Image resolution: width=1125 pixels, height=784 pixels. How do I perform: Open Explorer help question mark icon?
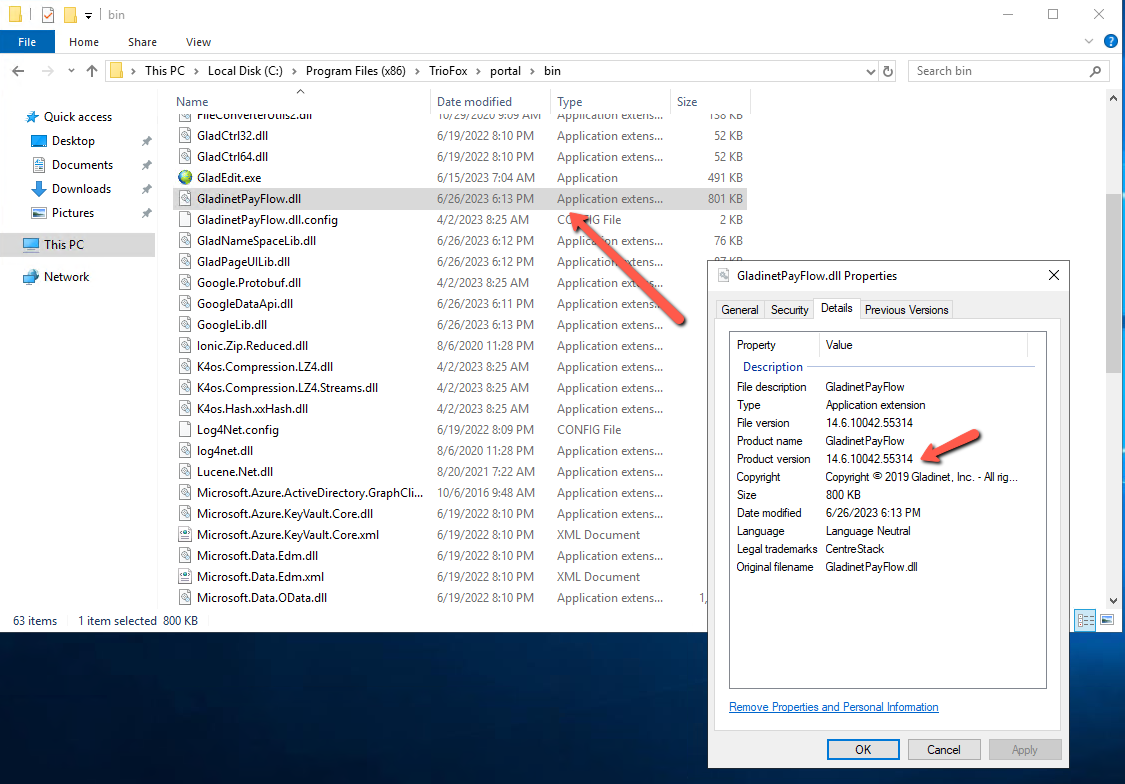point(1111,42)
